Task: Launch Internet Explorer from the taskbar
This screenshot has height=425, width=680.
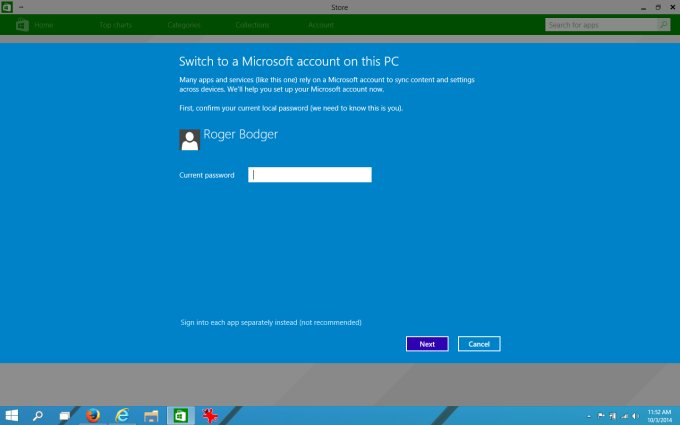Action: (122, 416)
